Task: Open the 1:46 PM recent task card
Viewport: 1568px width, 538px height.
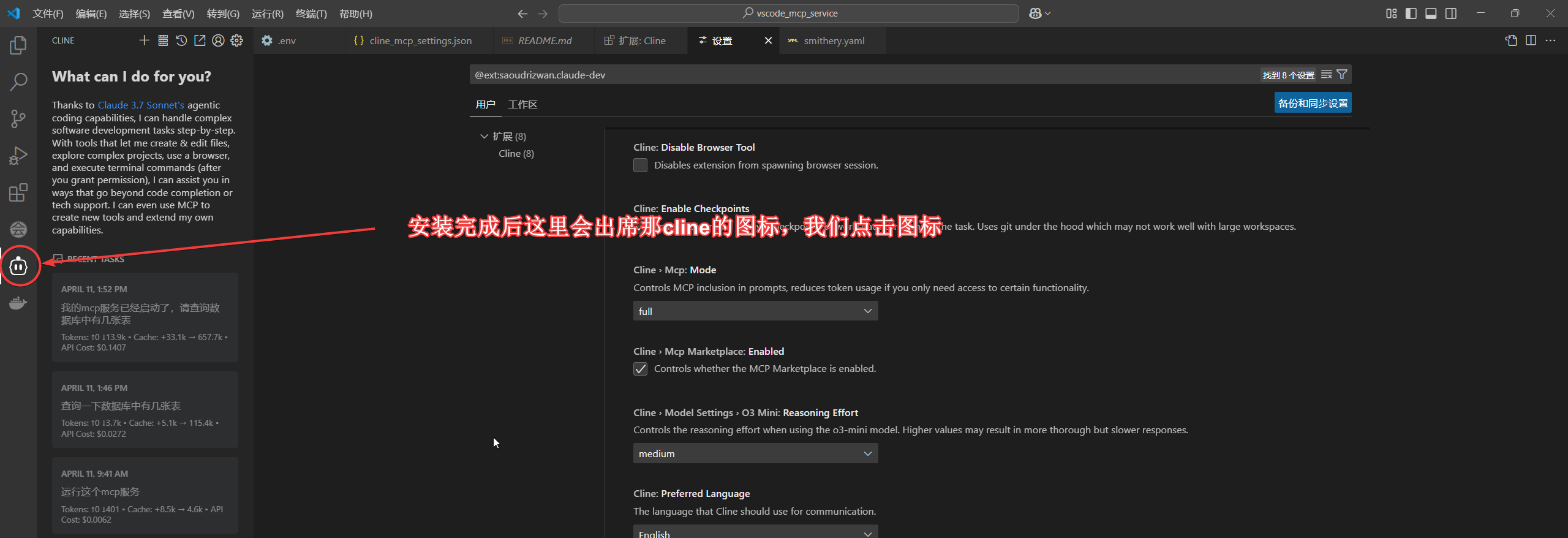Action: pyautogui.click(x=145, y=409)
